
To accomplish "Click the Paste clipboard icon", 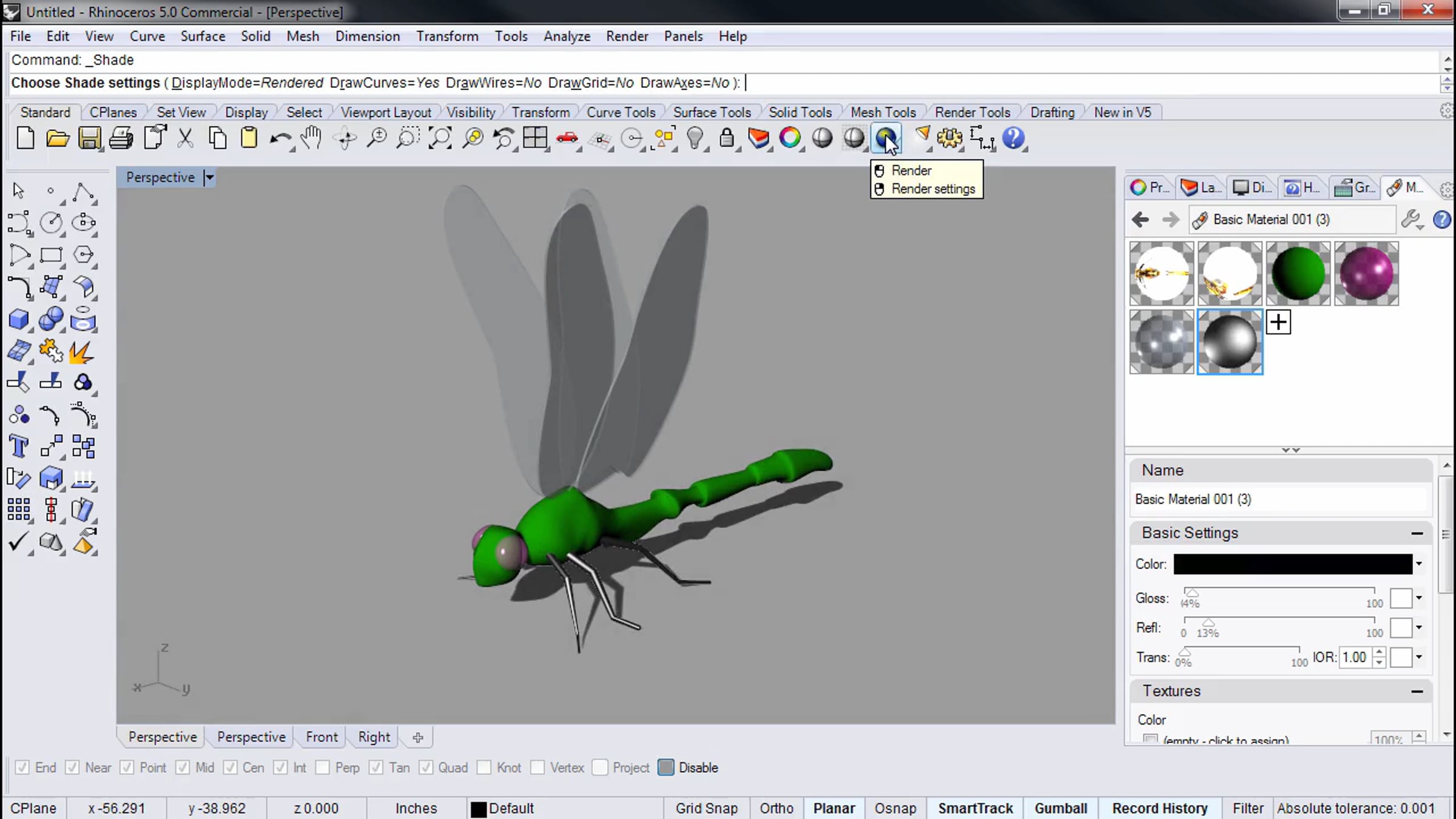I will [249, 138].
